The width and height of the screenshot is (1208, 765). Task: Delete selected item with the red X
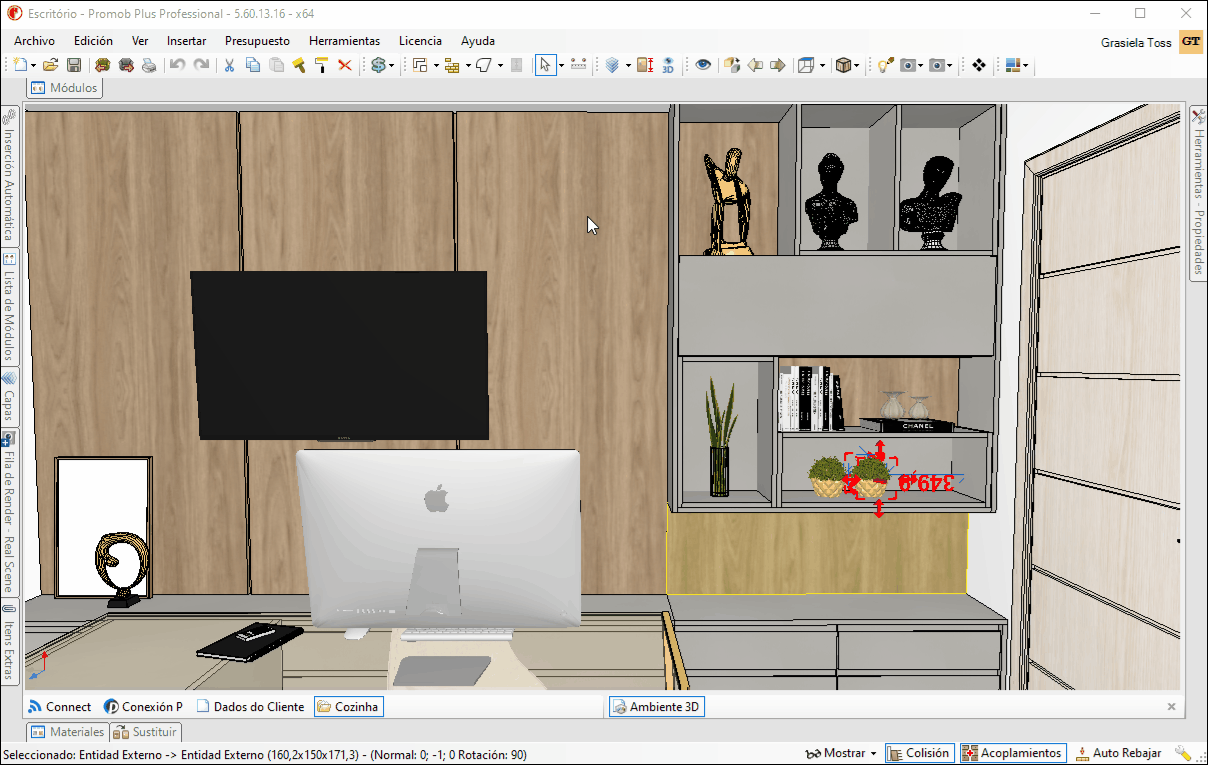point(345,65)
